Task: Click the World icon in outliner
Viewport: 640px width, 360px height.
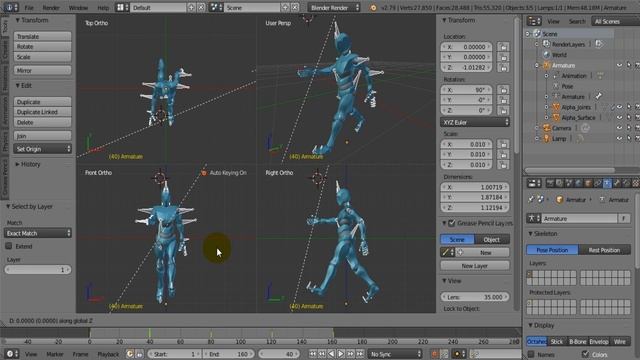Action: 547,55
